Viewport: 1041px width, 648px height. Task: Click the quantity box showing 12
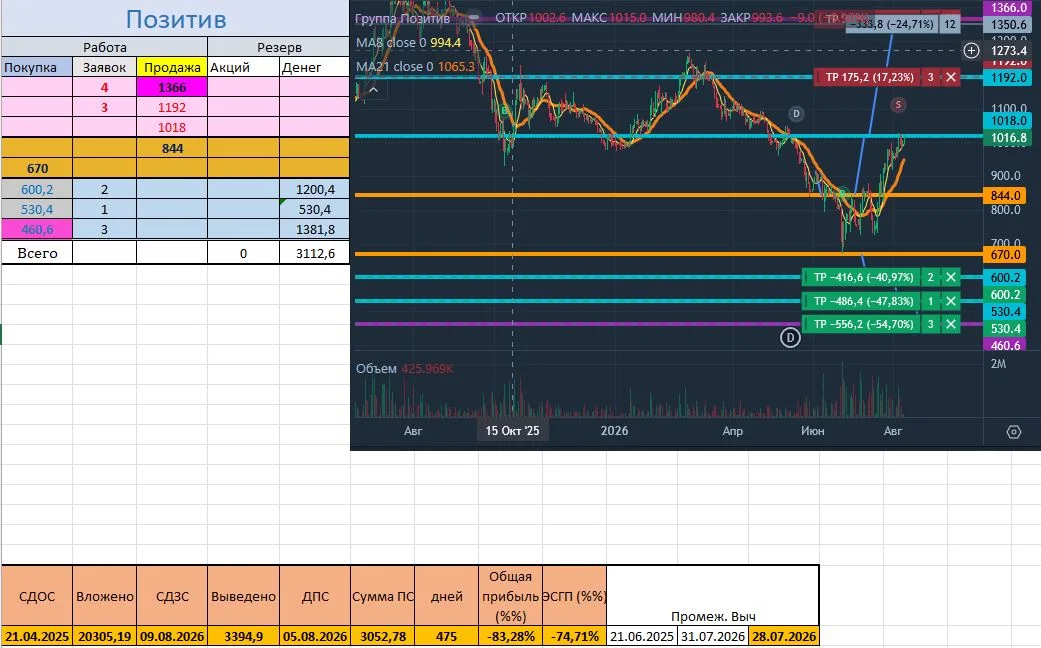pyautogui.click(x=950, y=25)
